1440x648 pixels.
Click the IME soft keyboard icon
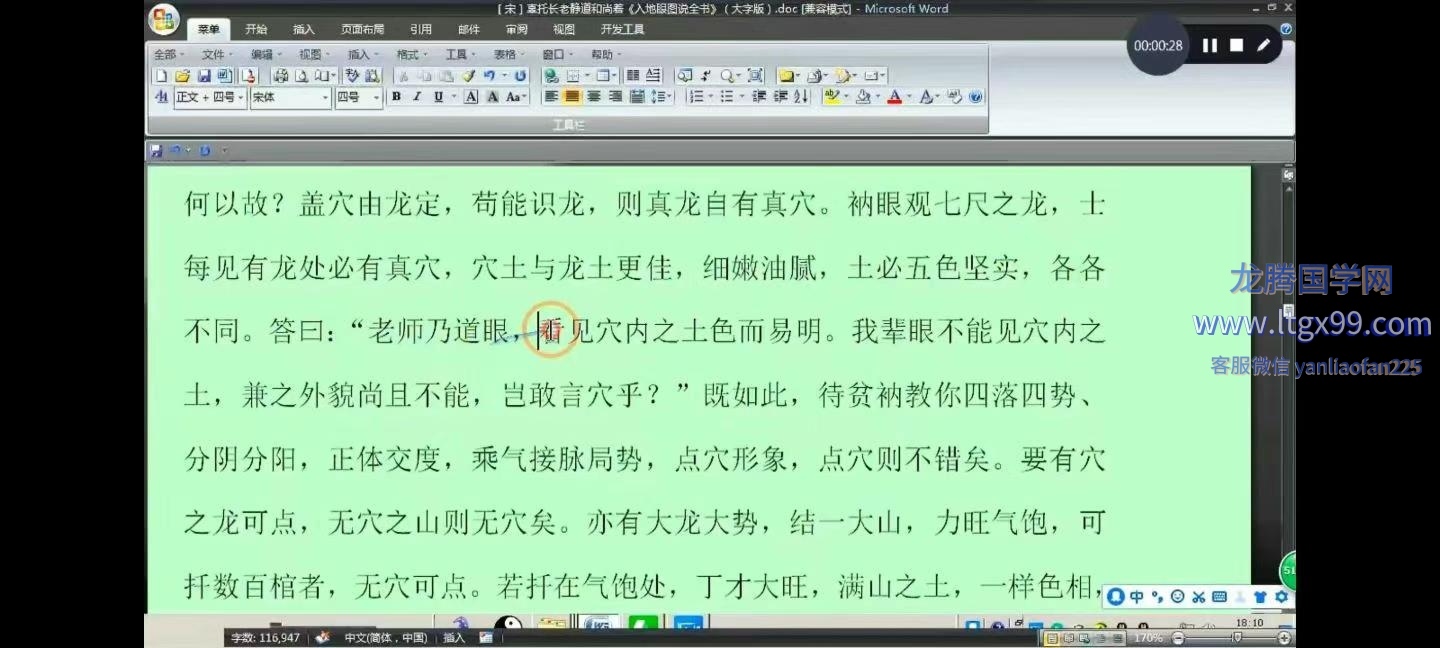click(x=1219, y=597)
